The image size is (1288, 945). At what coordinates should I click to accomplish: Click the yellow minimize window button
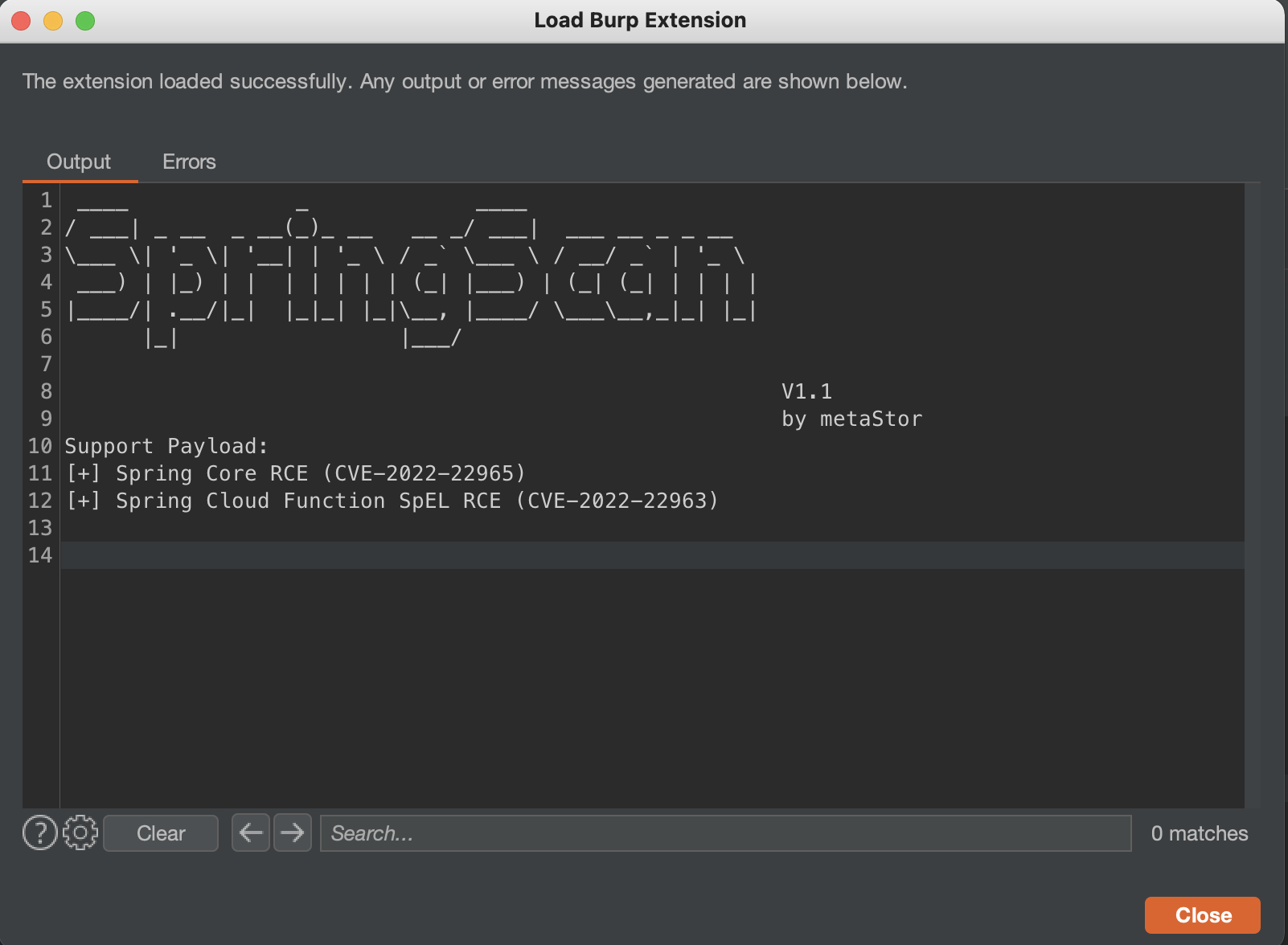(53, 21)
